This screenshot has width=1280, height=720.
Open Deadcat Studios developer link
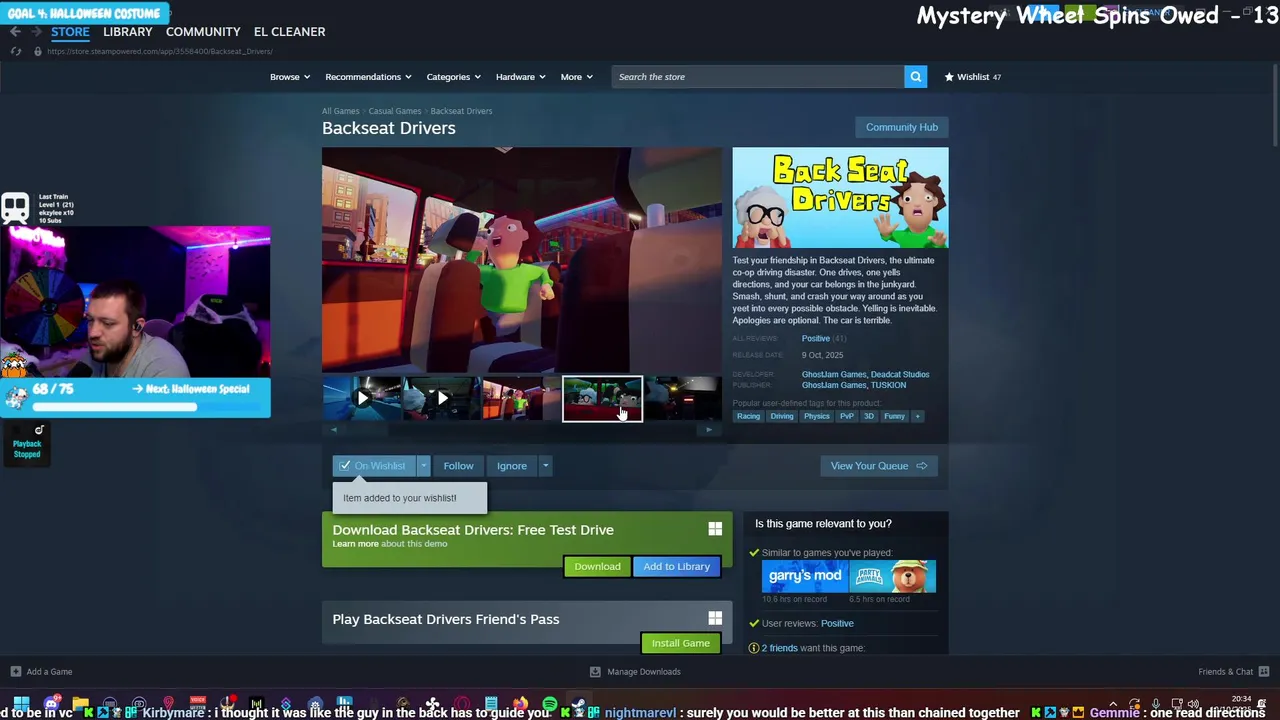click(x=899, y=375)
